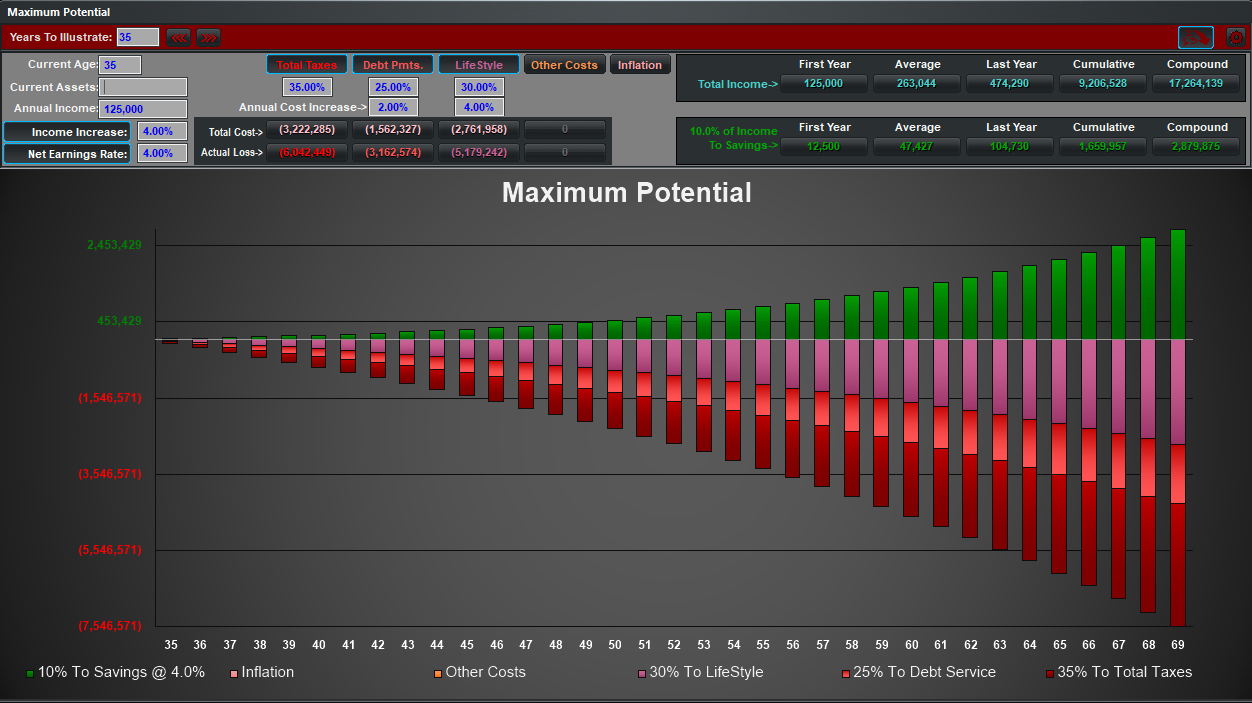Click Savings First Year 12,500

click(x=824, y=146)
